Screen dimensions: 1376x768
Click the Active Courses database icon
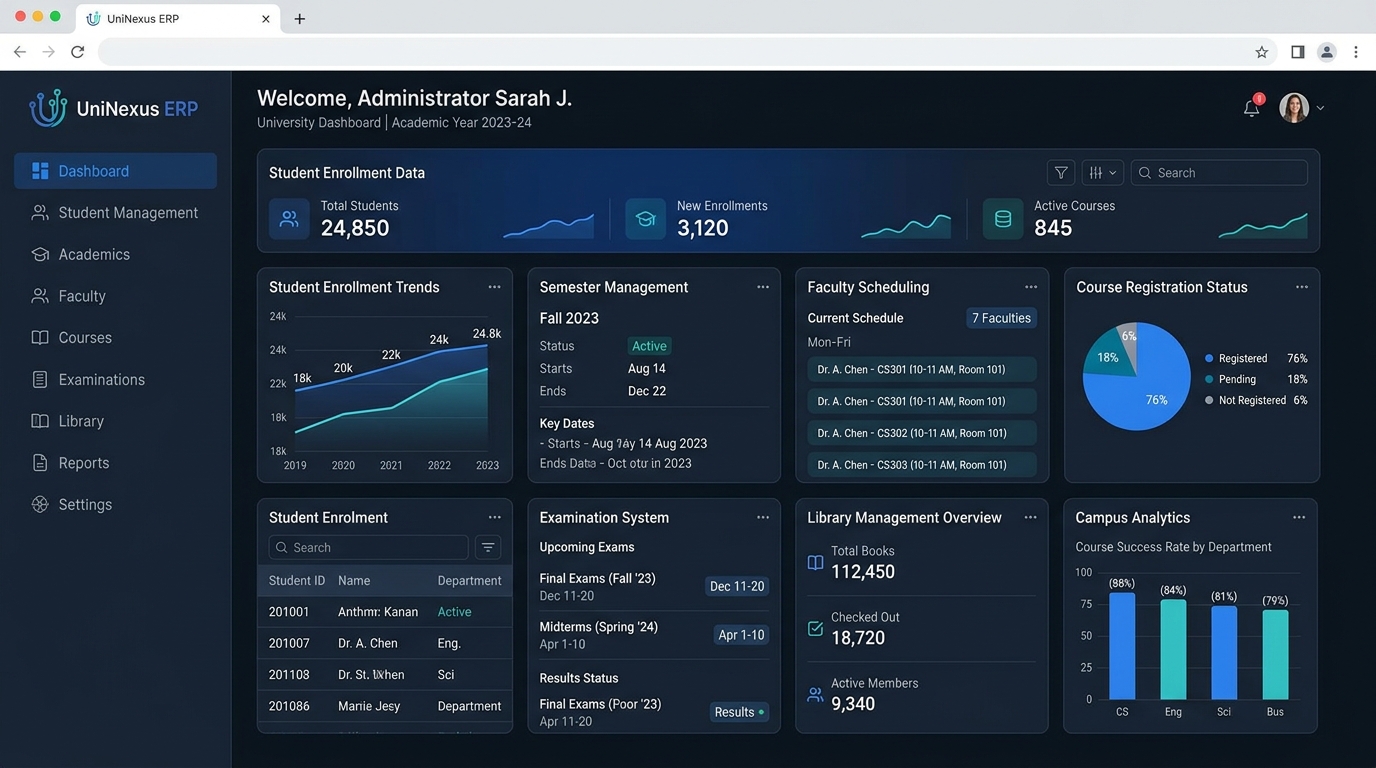1003,219
